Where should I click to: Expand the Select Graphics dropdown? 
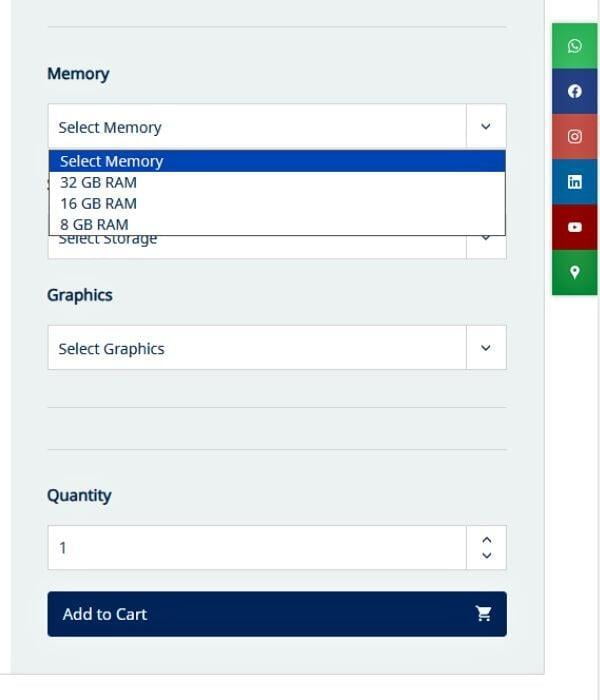click(x=486, y=348)
